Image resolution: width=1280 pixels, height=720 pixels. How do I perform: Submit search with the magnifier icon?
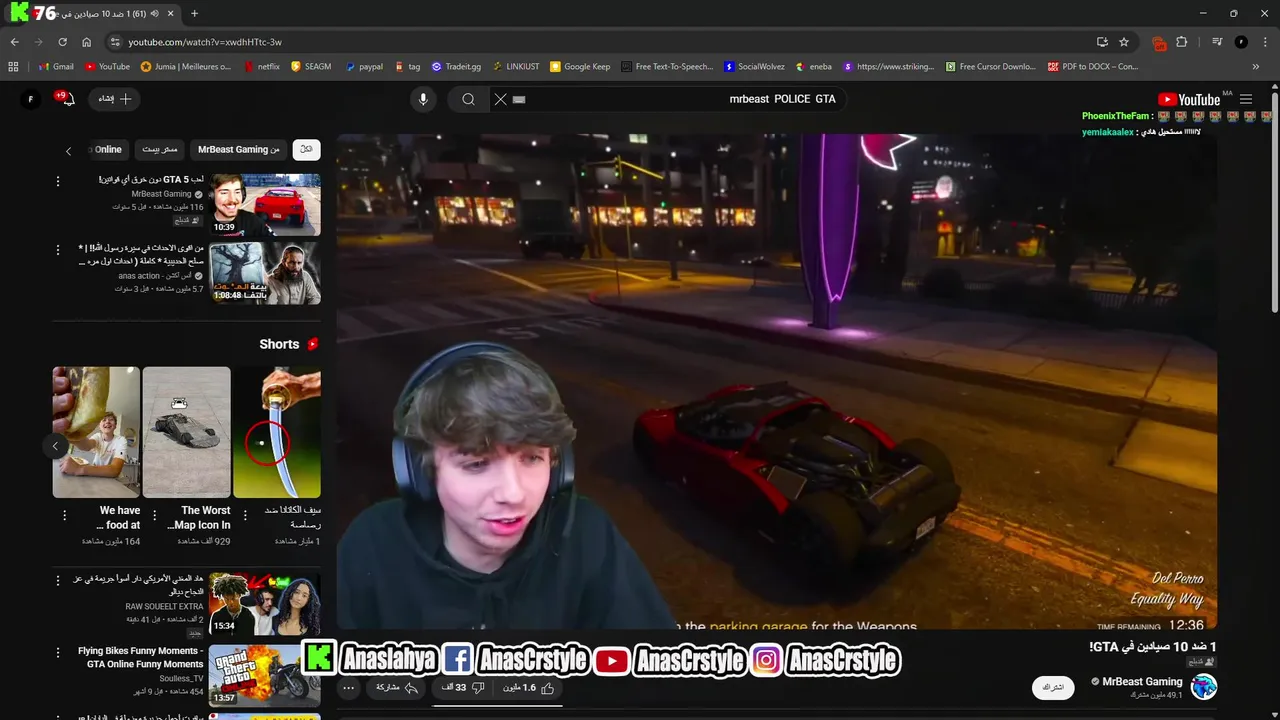[x=468, y=99]
